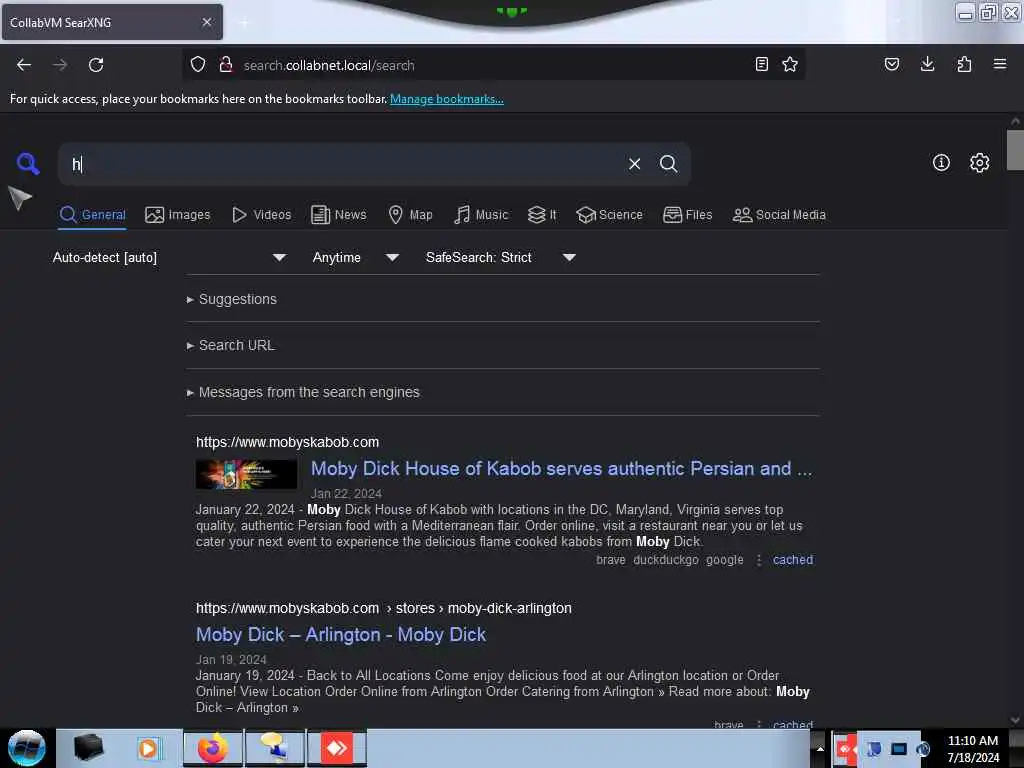
Task: Open the SafeSearch: Strict dropdown
Action: click(500, 257)
